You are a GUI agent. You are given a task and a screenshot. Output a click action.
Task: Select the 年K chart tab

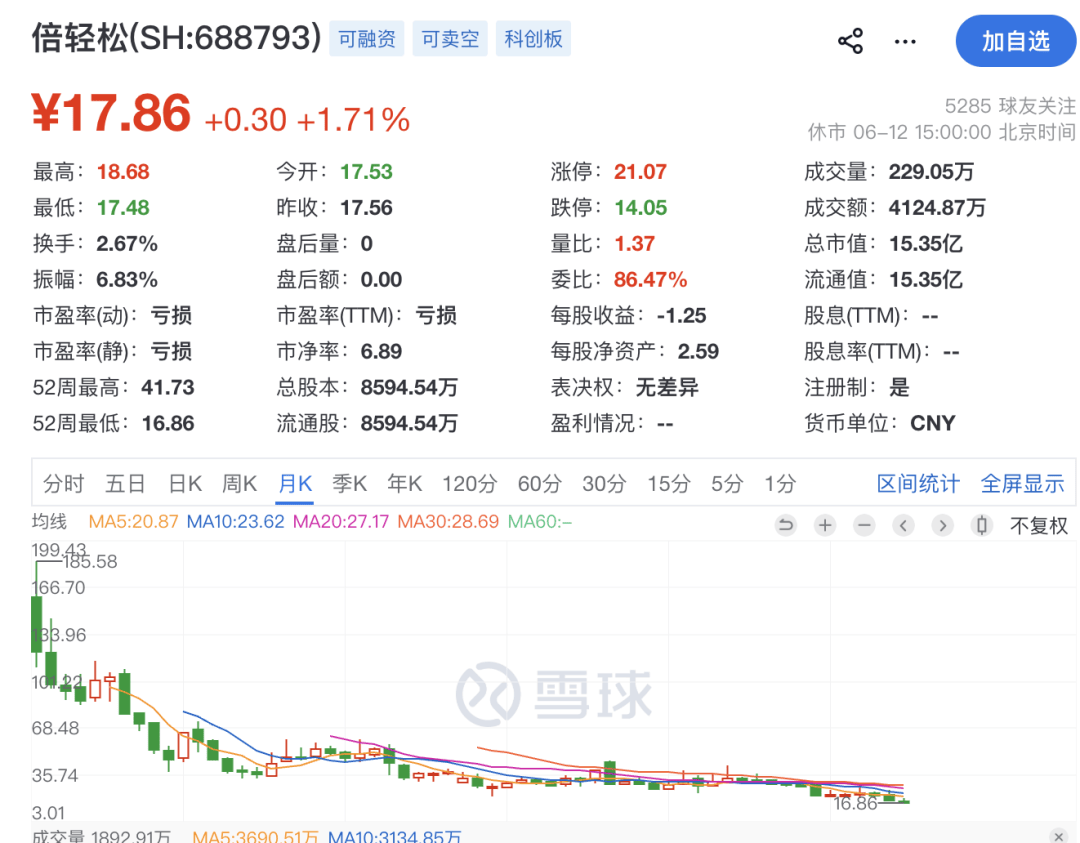click(404, 483)
